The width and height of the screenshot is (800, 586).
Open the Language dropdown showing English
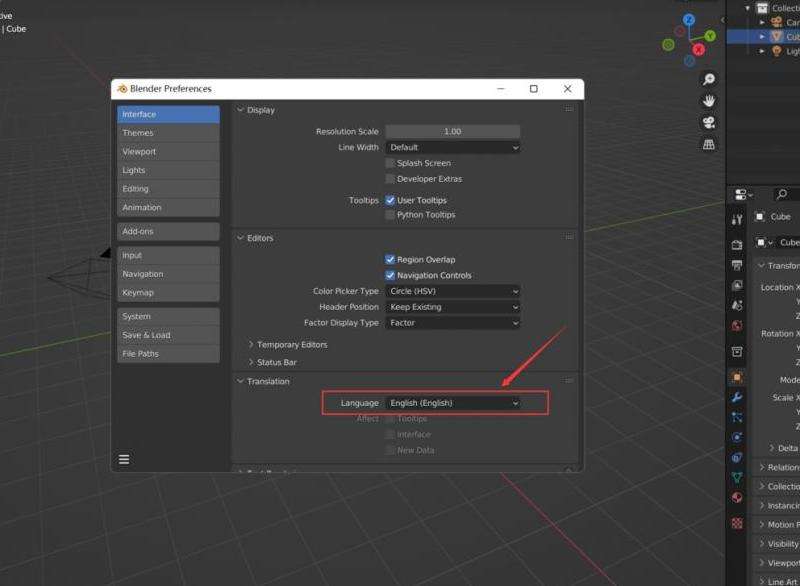pyautogui.click(x=453, y=403)
